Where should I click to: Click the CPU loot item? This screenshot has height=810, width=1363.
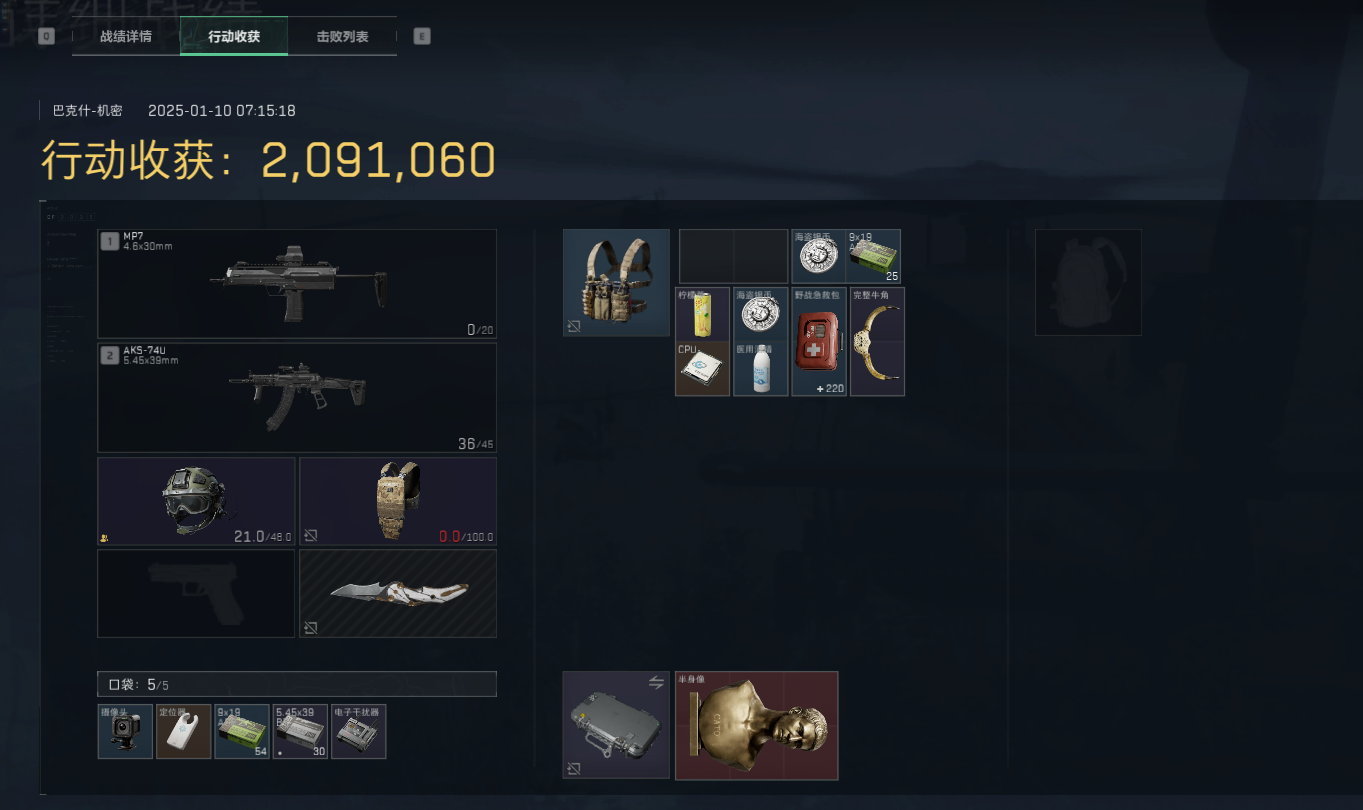click(x=702, y=369)
